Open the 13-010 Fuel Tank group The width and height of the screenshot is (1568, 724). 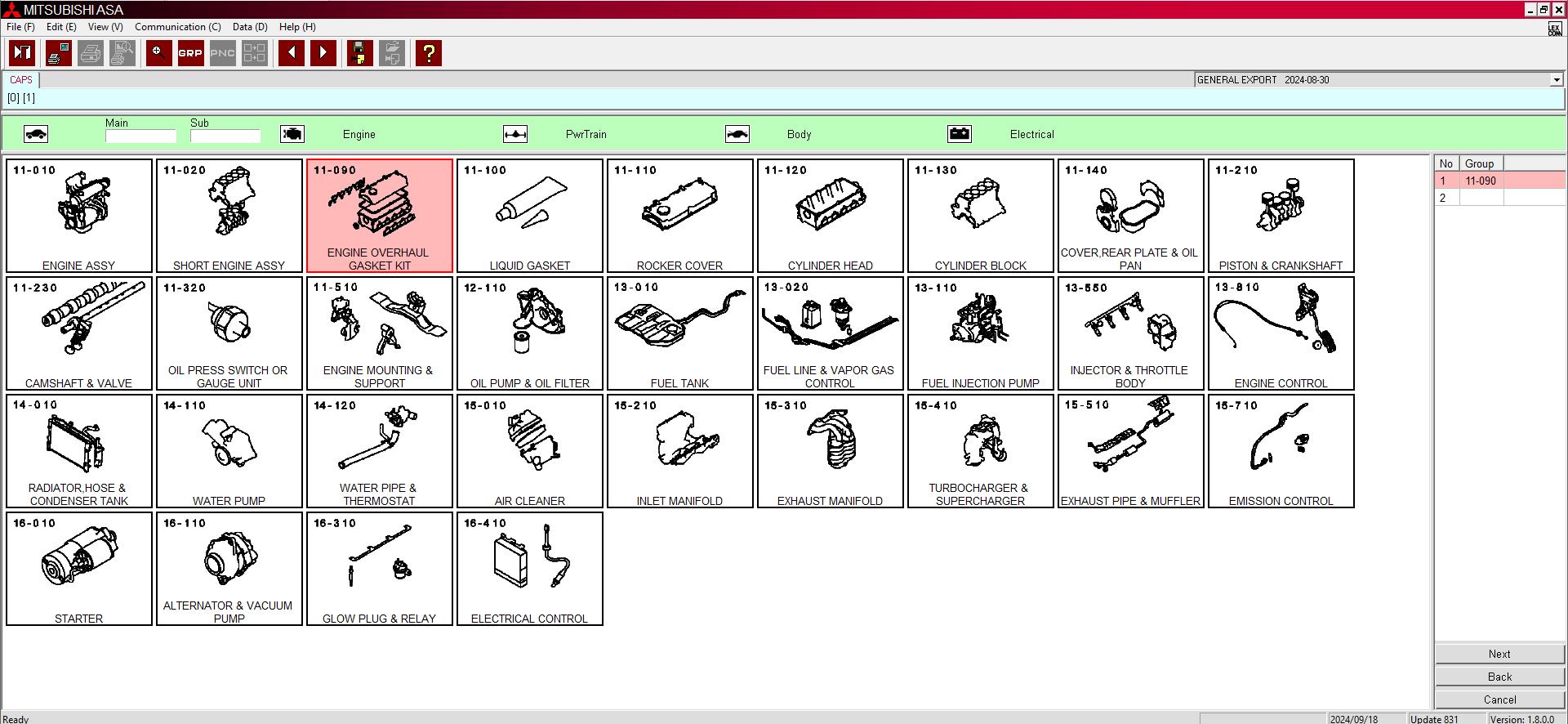click(x=679, y=333)
